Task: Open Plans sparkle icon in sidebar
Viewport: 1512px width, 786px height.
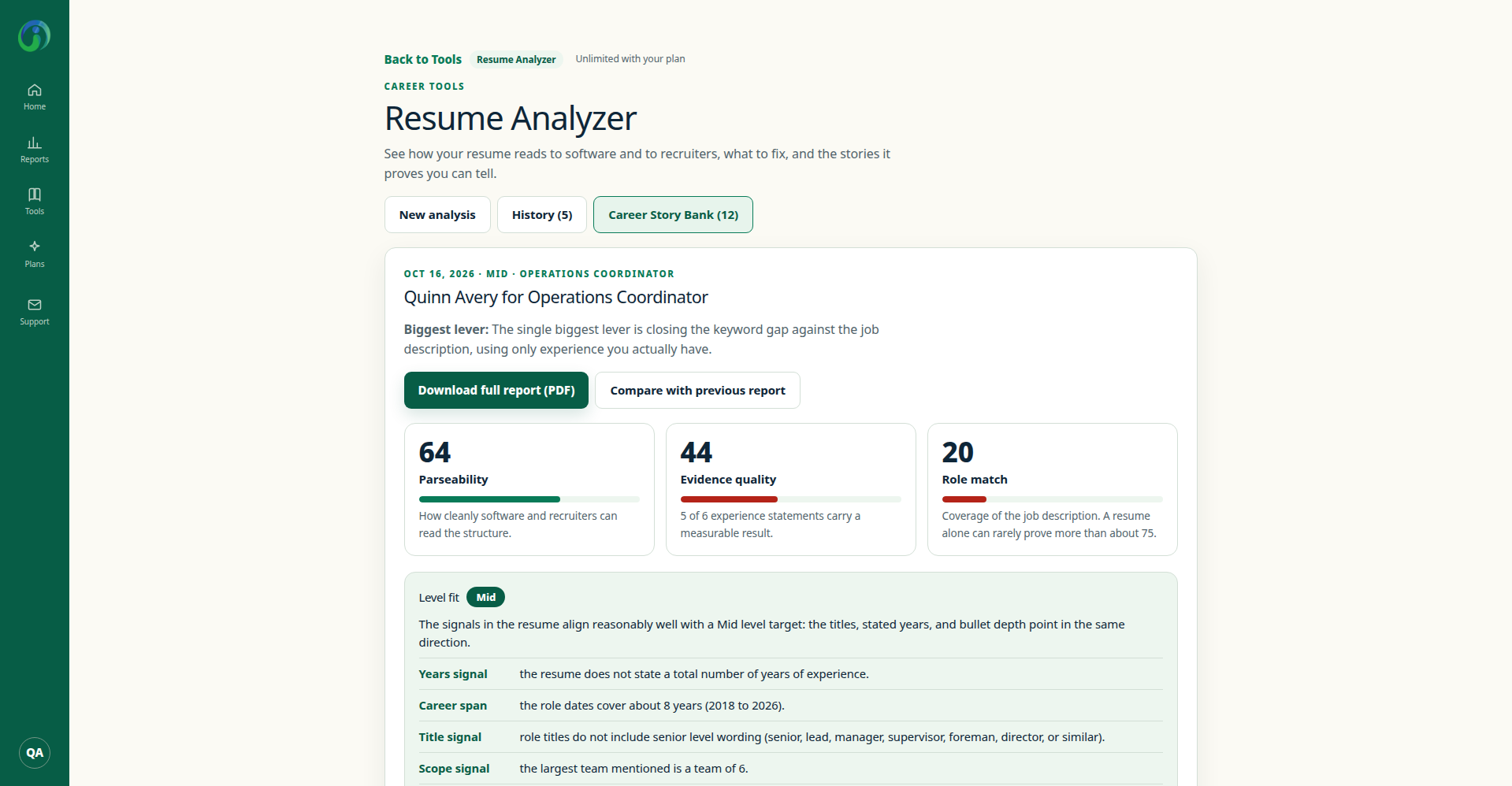Action: (x=34, y=246)
